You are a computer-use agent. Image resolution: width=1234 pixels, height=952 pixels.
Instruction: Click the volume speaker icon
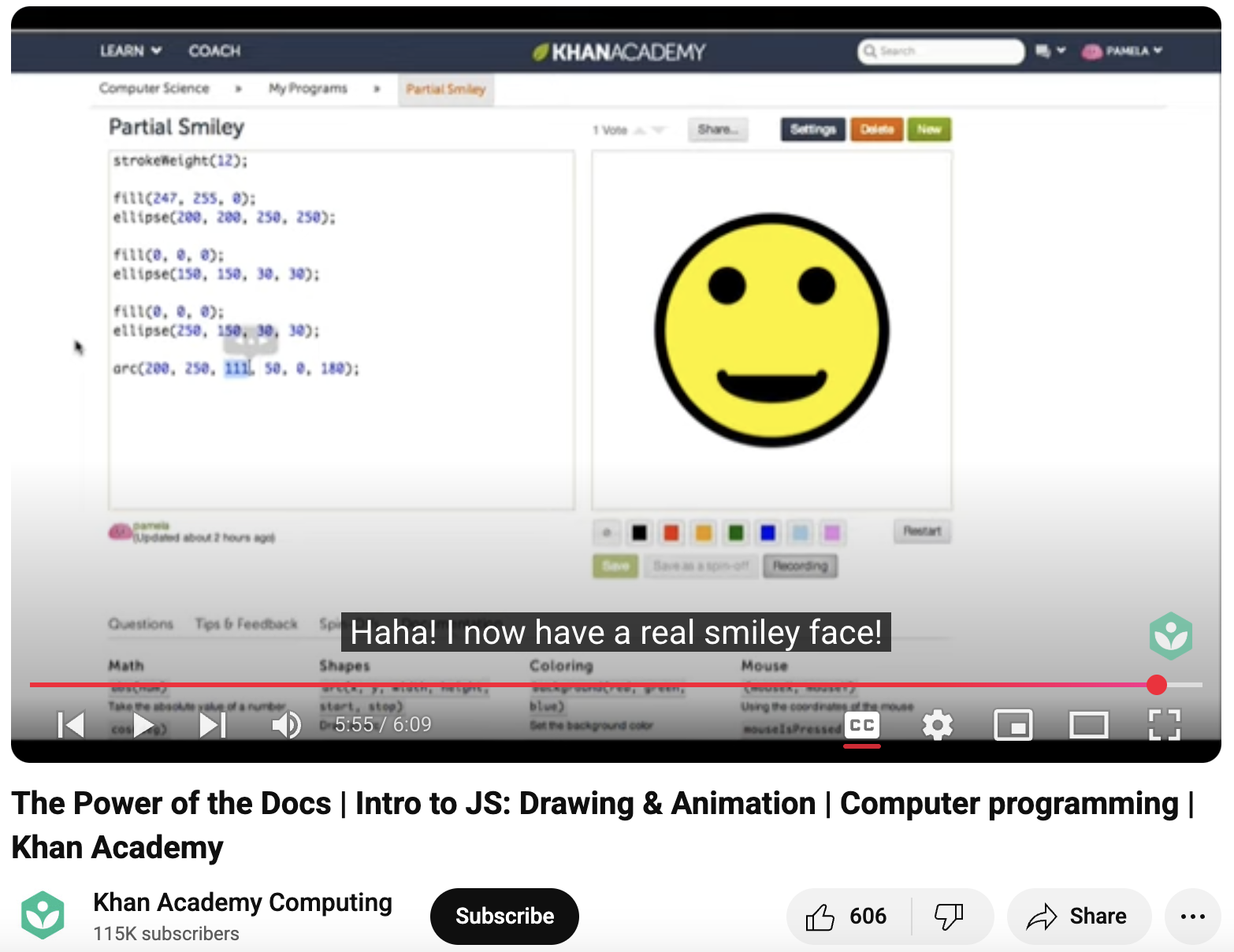[286, 725]
